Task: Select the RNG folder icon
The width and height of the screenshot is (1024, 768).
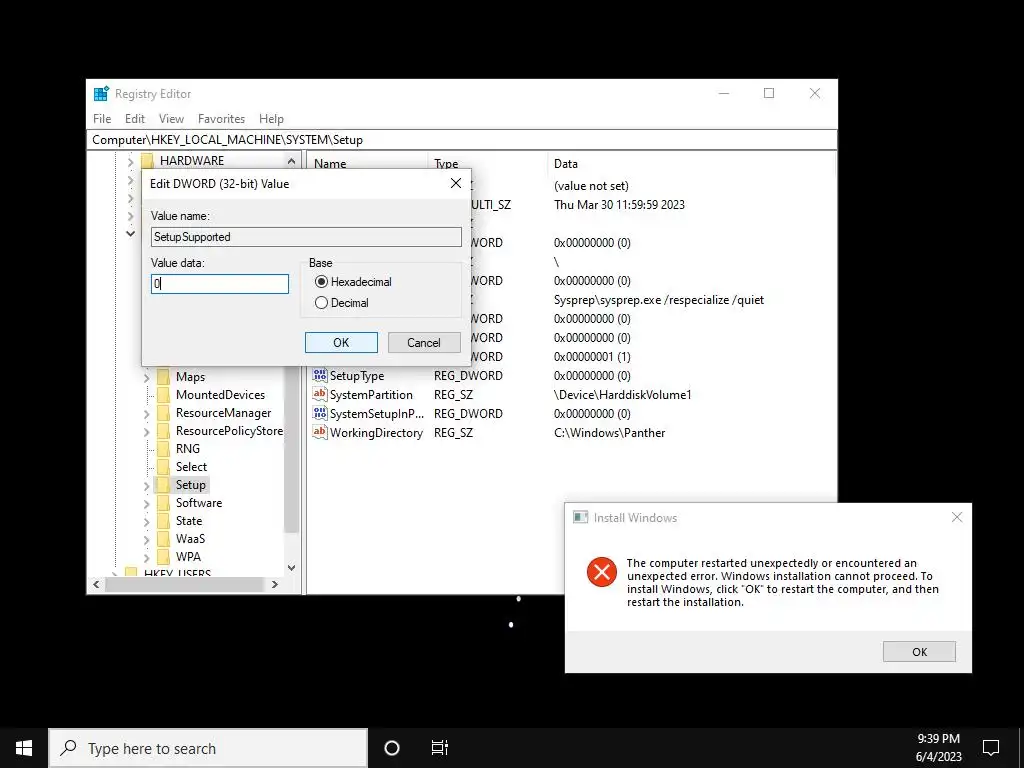Action: click(163, 449)
